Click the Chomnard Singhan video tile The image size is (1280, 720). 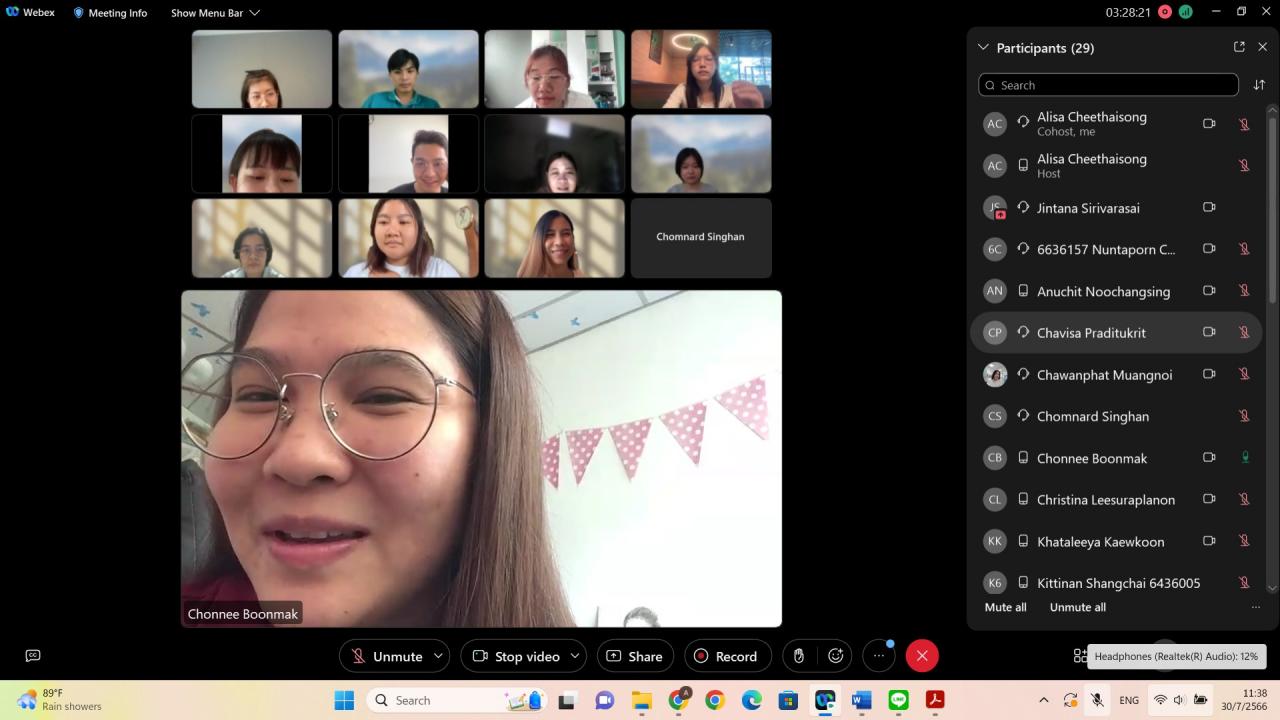[x=701, y=238]
